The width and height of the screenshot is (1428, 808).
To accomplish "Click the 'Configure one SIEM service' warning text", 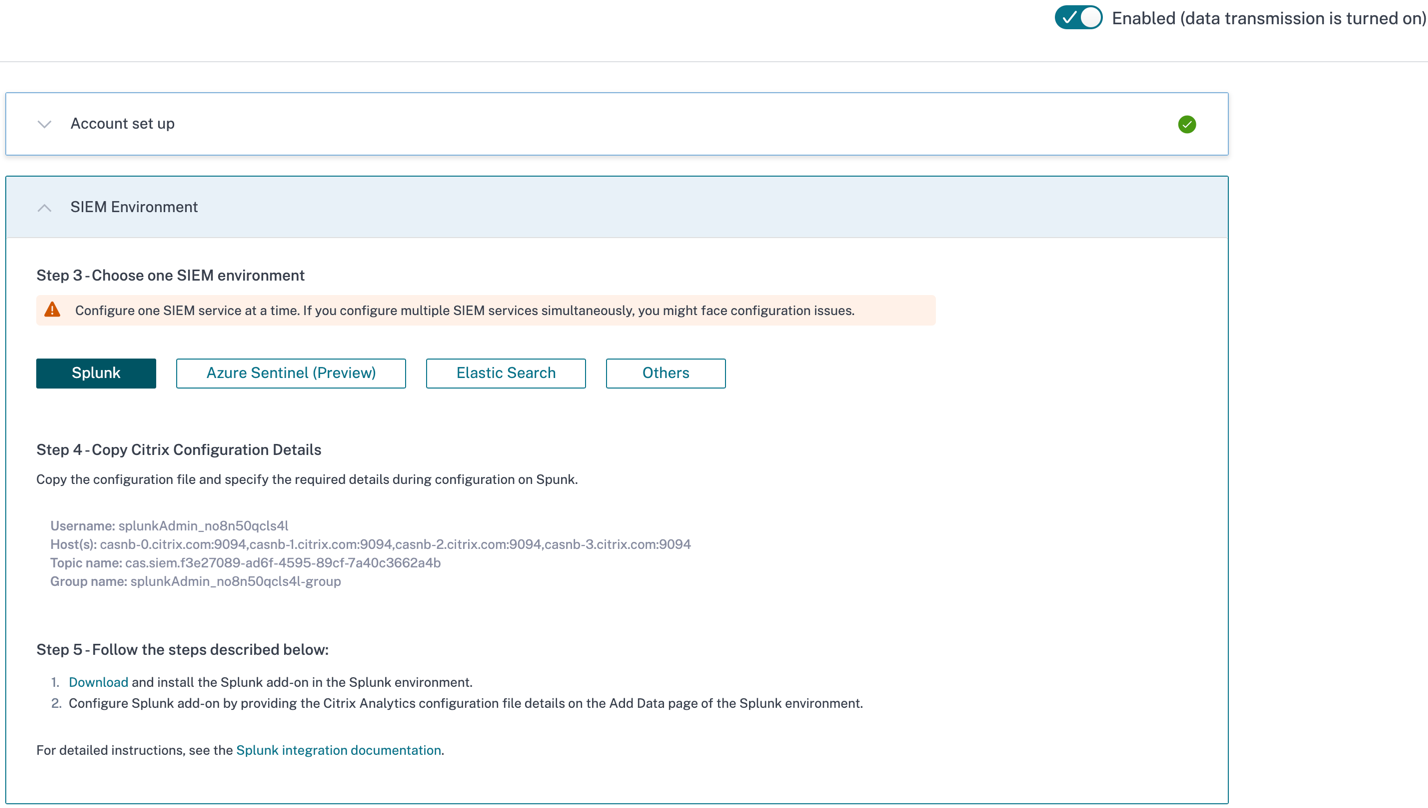I will click(465, 311).
